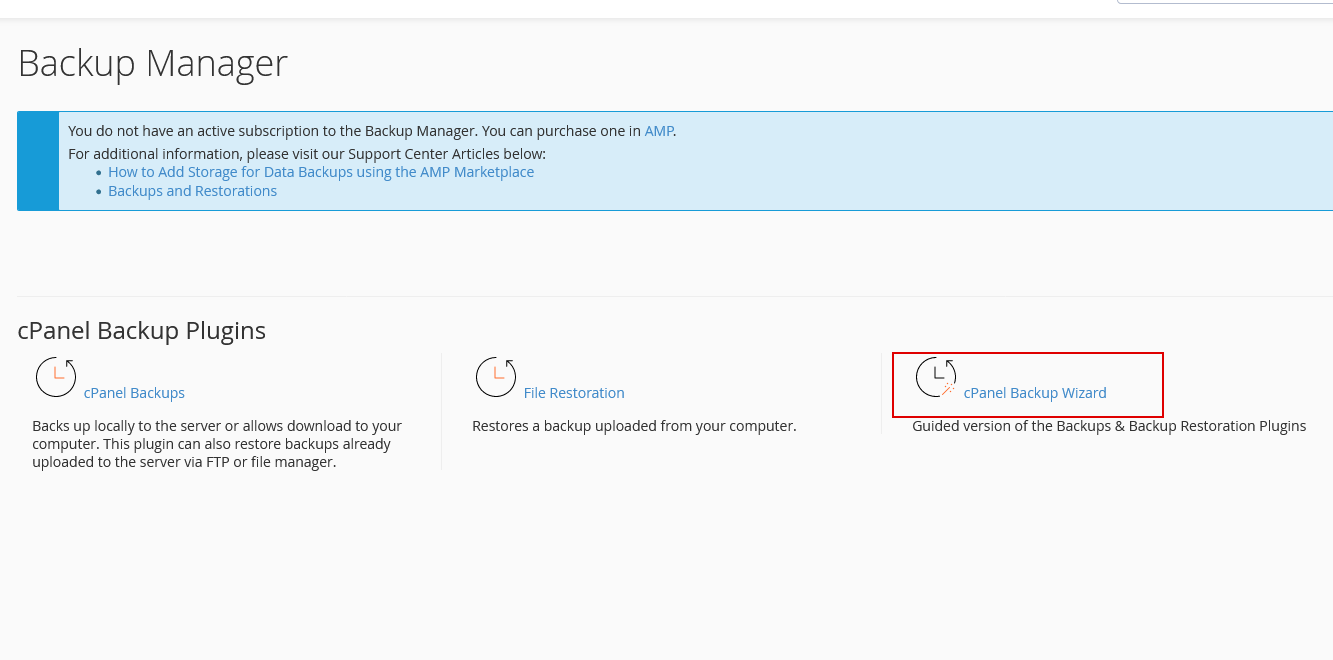Click the 'For additional information' sentence
The height and width of the screenshot is (660, 1333).
point(307,154)
